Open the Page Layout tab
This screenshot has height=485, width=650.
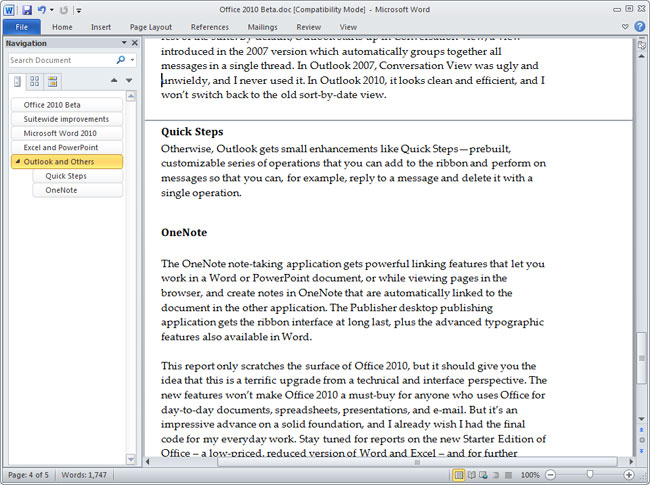coord(150,27)
